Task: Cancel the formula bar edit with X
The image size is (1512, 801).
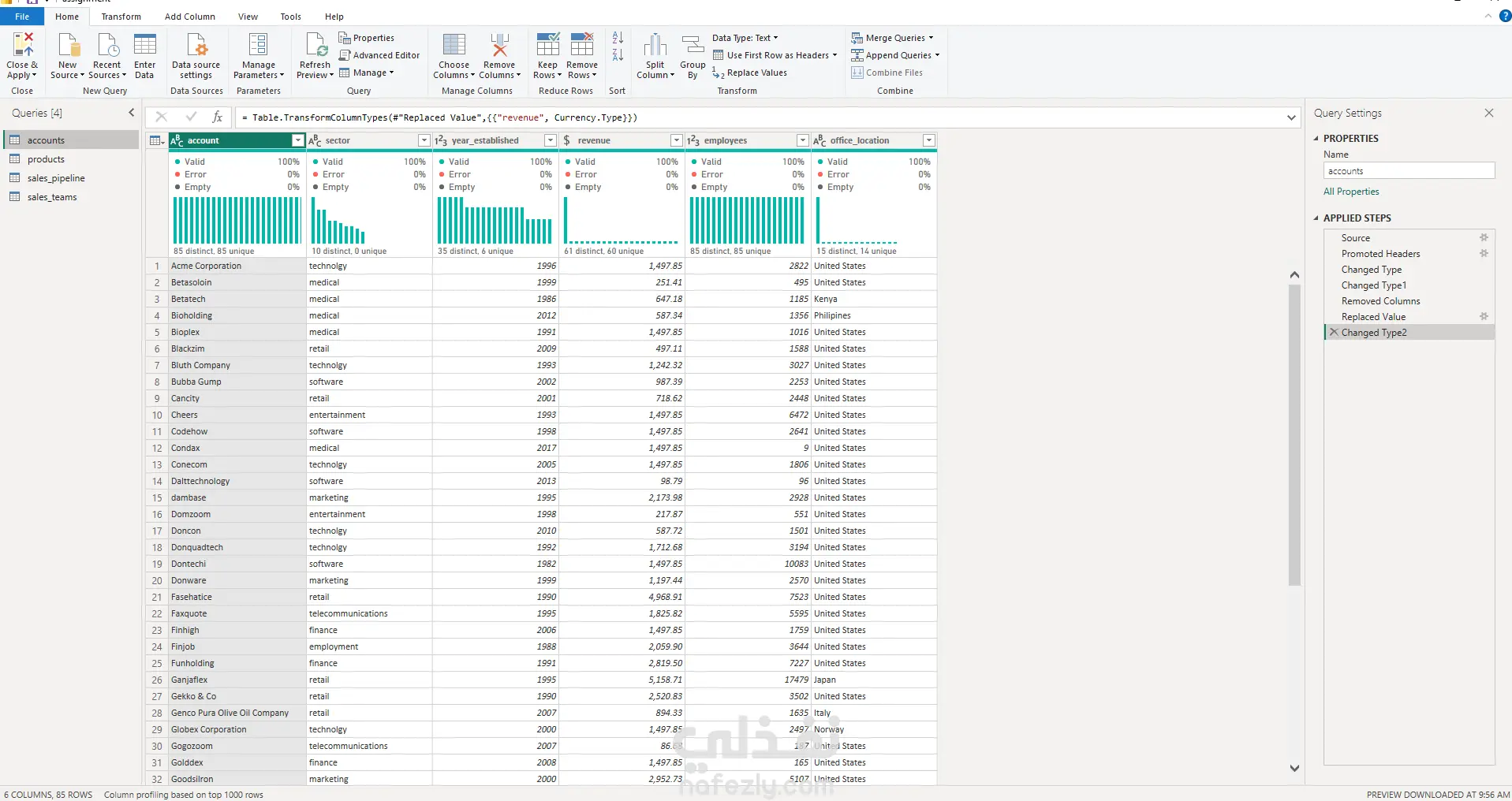Action: pos(162,117)
